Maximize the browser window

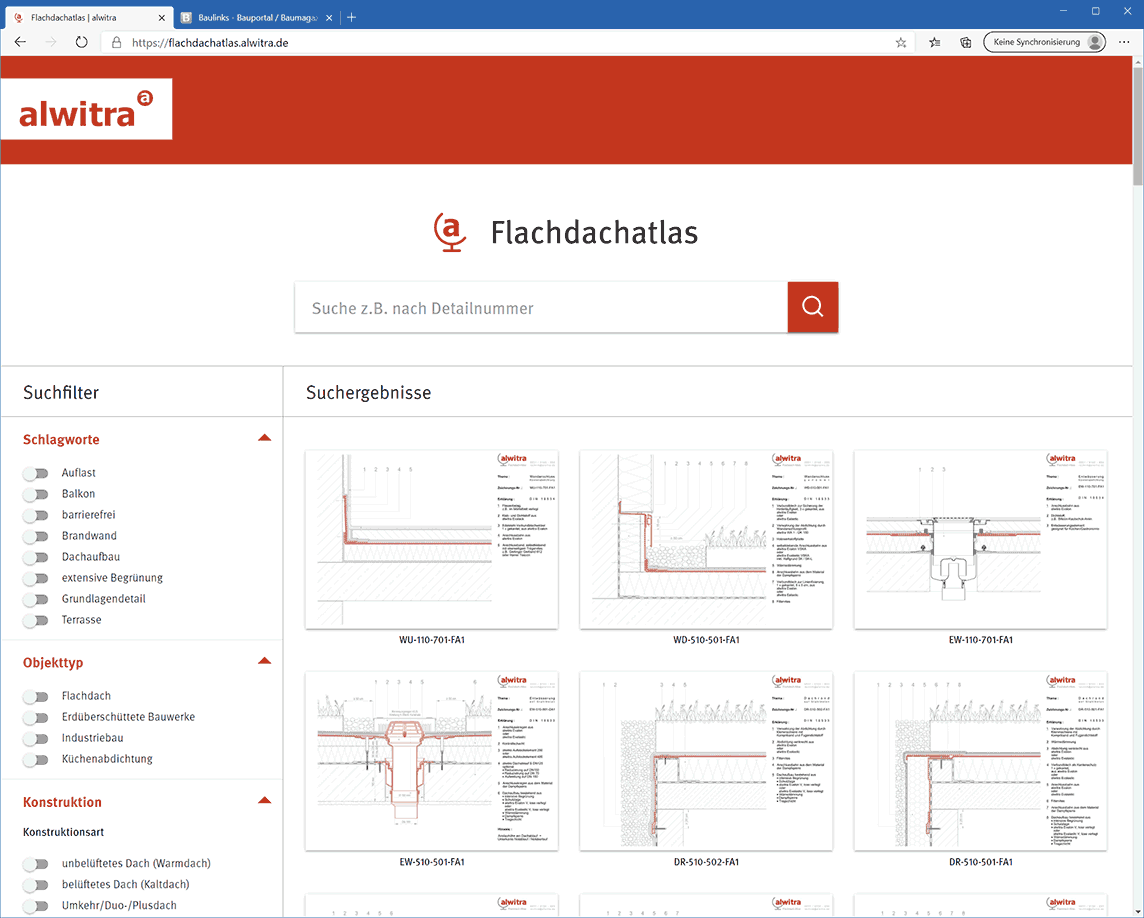(x=1095, y=11)
